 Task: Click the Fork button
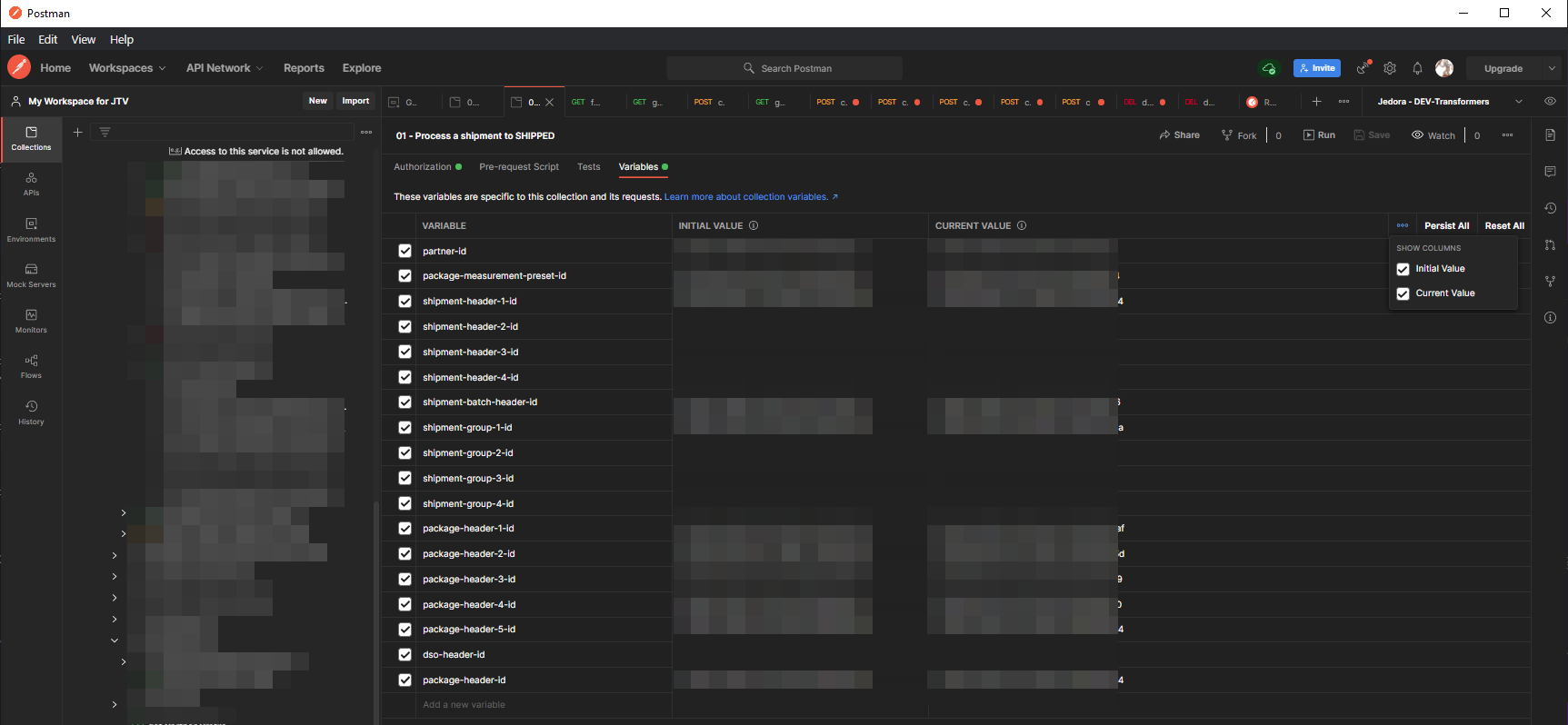pyautogui.click(x=1239, y=135)
